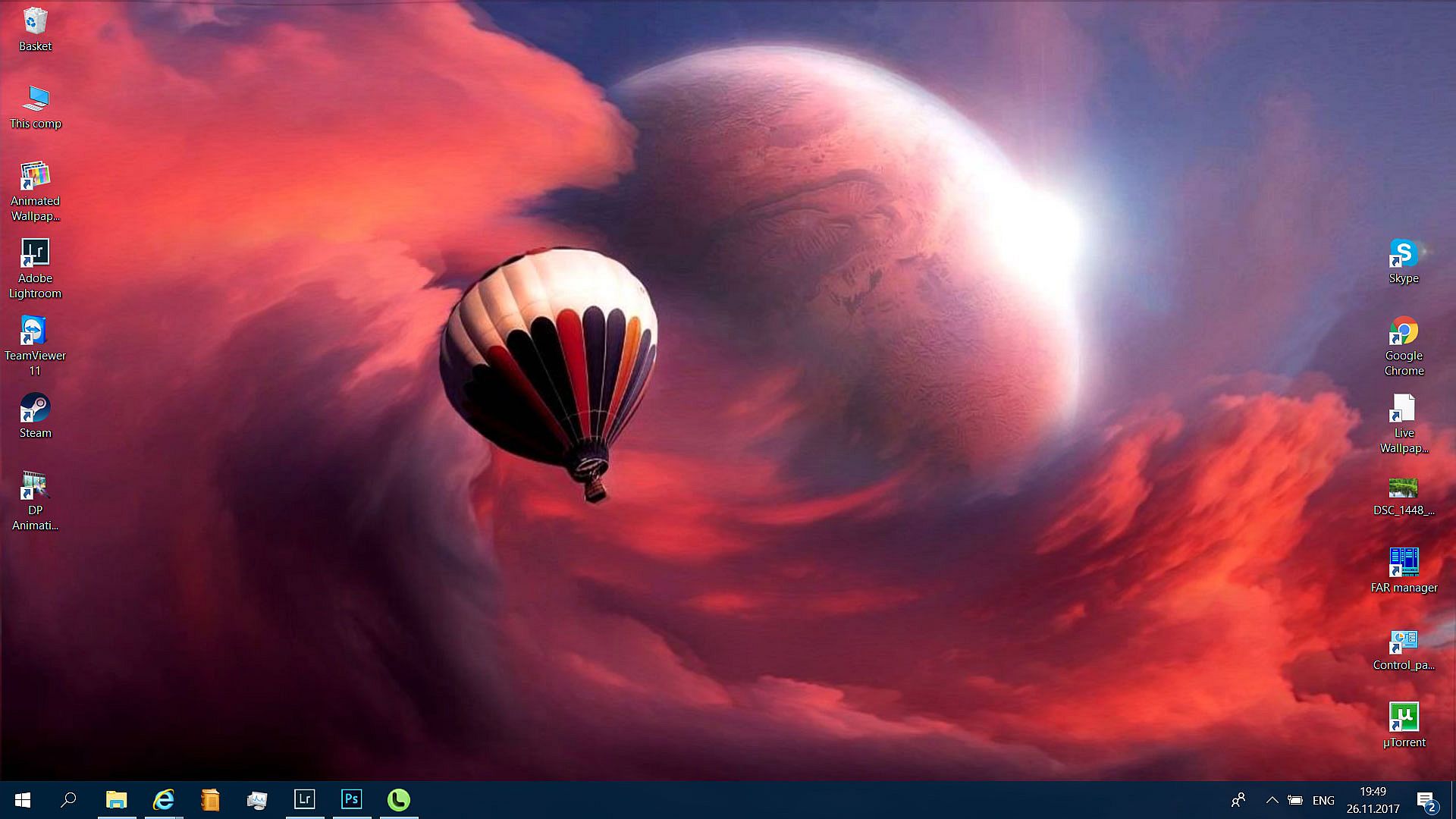Open the ENG input language selector
Viewport: 1456px width, 819px height.
pos(1323,801)
